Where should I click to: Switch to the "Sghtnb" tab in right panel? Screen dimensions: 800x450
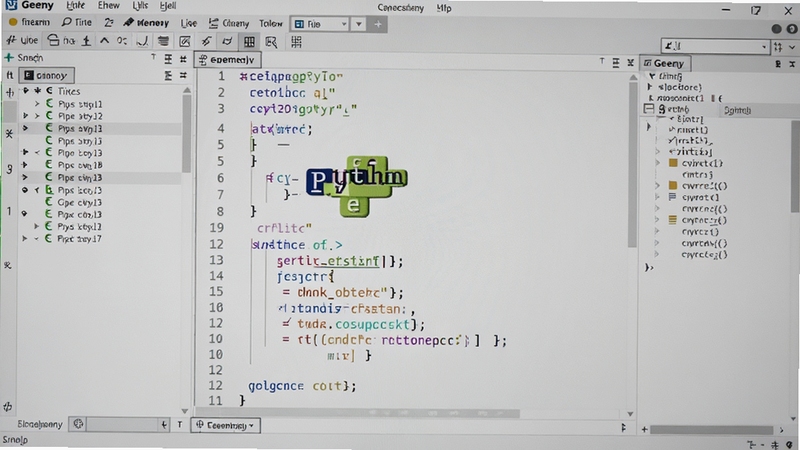click(x=737, y=110)
